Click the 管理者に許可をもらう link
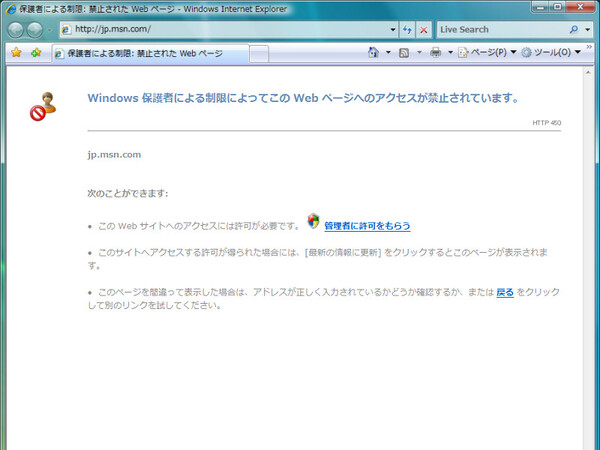600x450 pixels. (367, 226)
